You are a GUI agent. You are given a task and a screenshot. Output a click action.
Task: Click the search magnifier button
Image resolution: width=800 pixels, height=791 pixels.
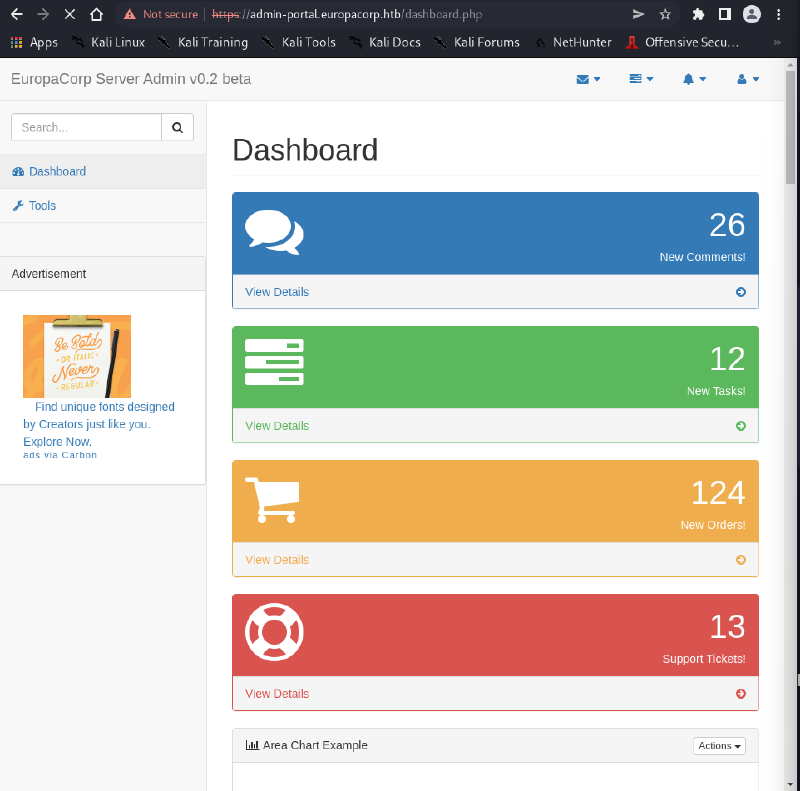[177, 127]
